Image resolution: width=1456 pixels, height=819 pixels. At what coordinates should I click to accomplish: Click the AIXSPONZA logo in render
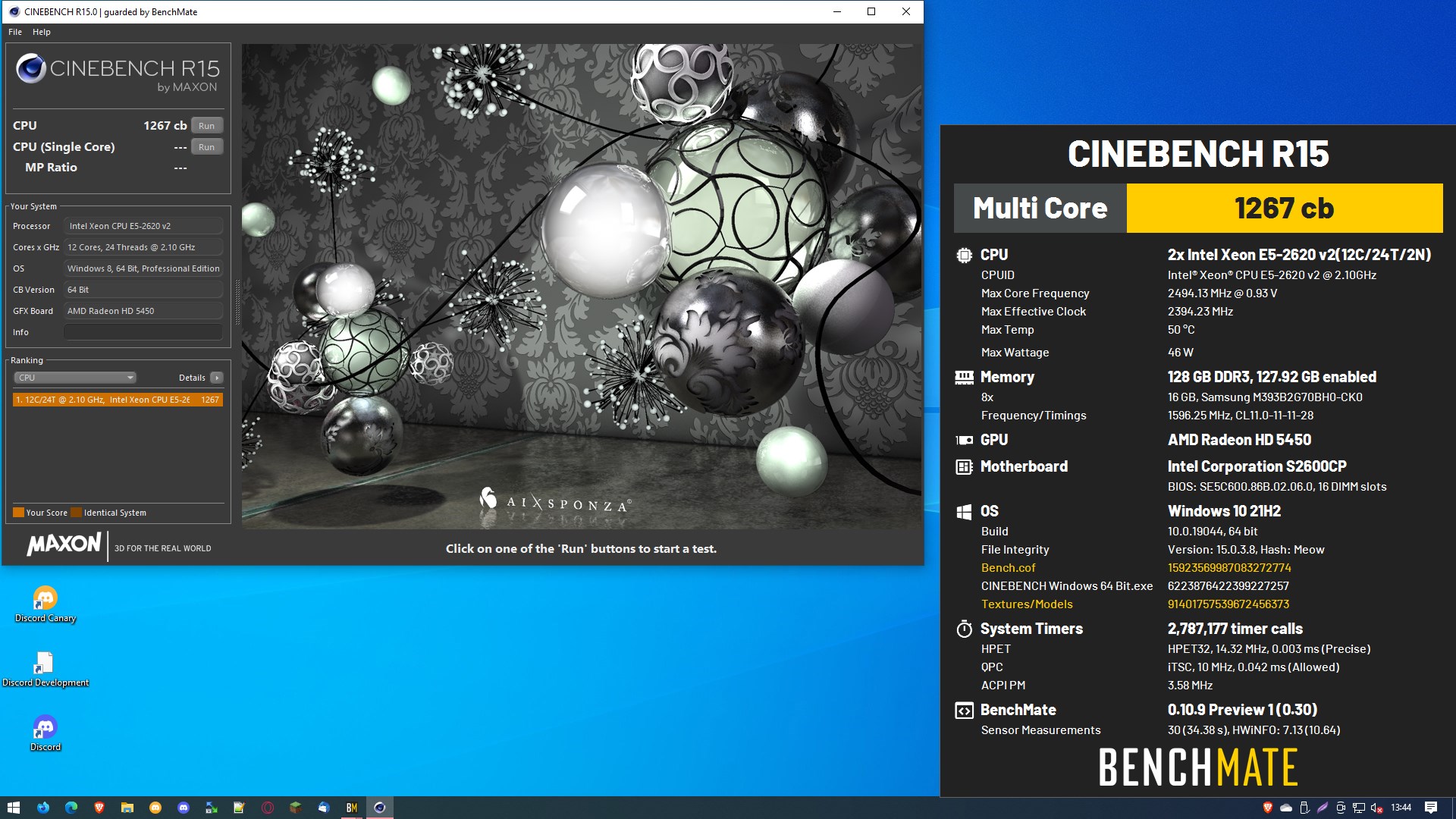554,502
